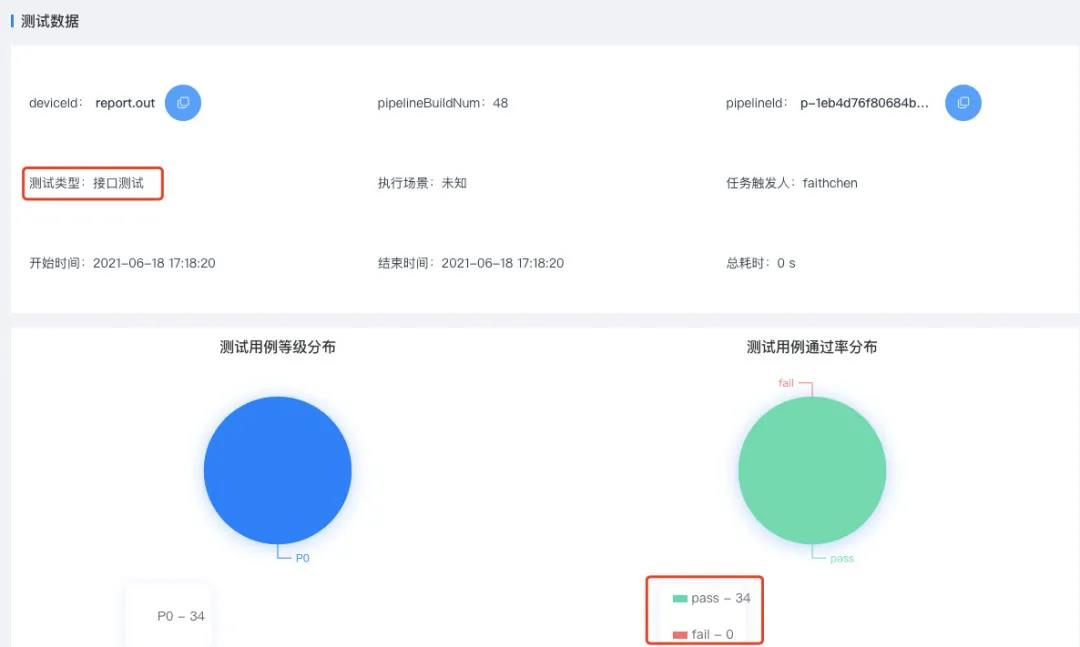This screenshot has height=647, width=1080.
Task: Click the 测试数据 section heading
Action: coord(50,21)
